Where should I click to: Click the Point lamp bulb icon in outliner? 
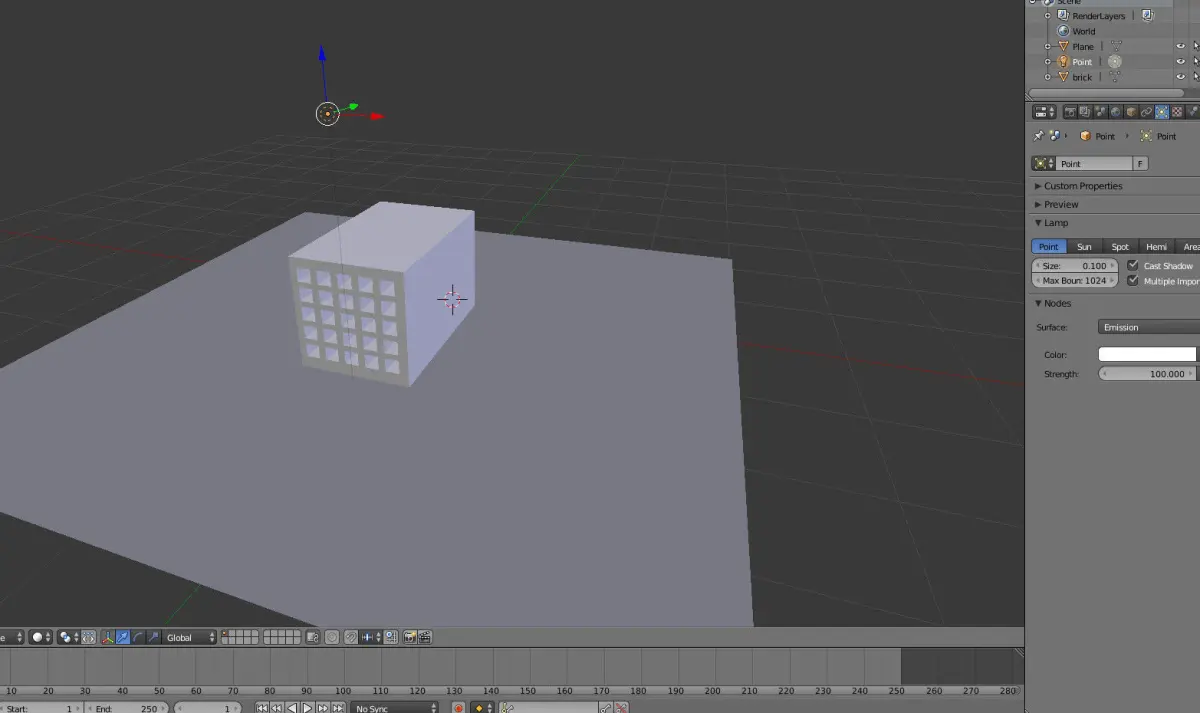[x=1063, y=61]
